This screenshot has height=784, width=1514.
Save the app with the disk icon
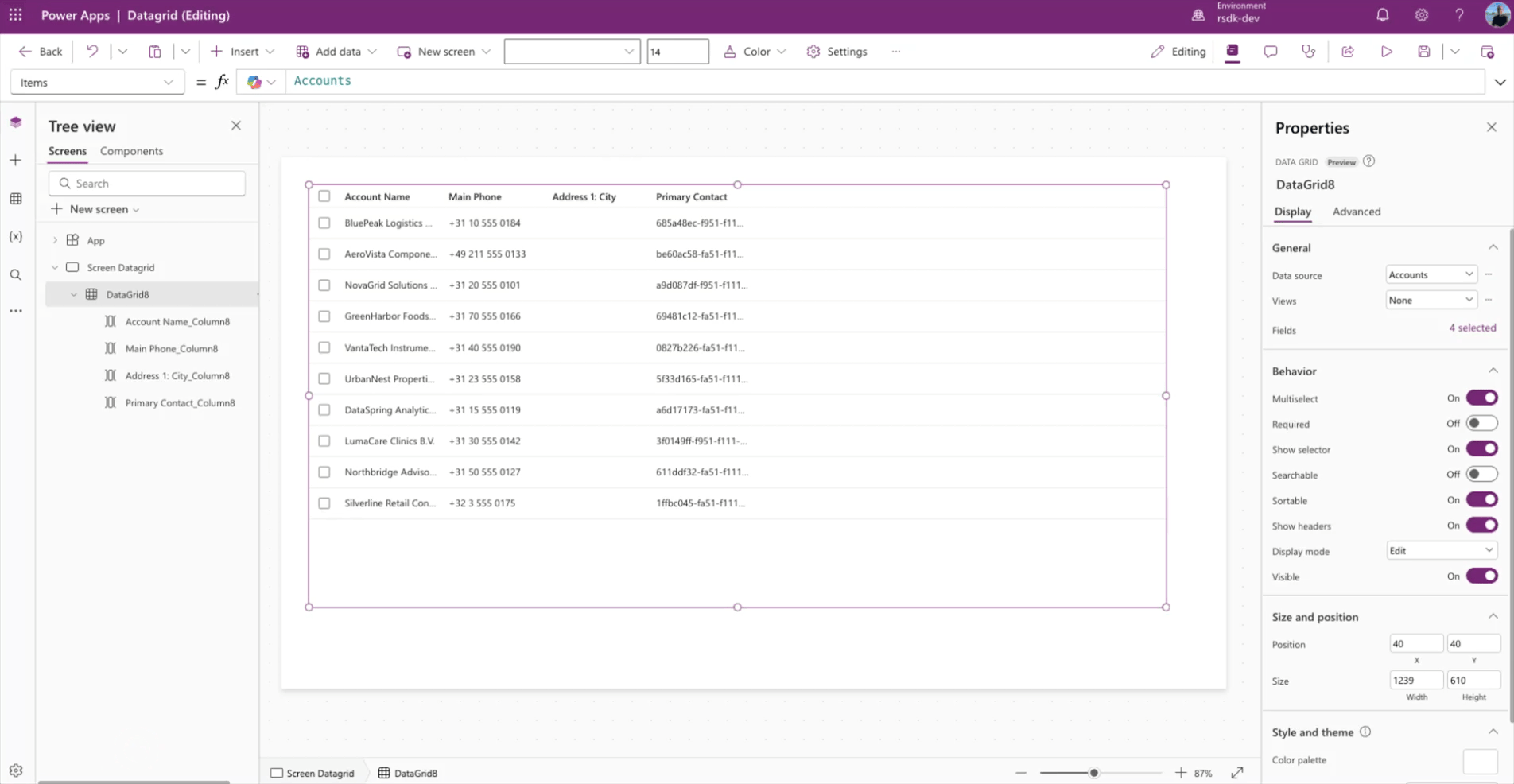pyautogui.click(x=1424, y=52)
